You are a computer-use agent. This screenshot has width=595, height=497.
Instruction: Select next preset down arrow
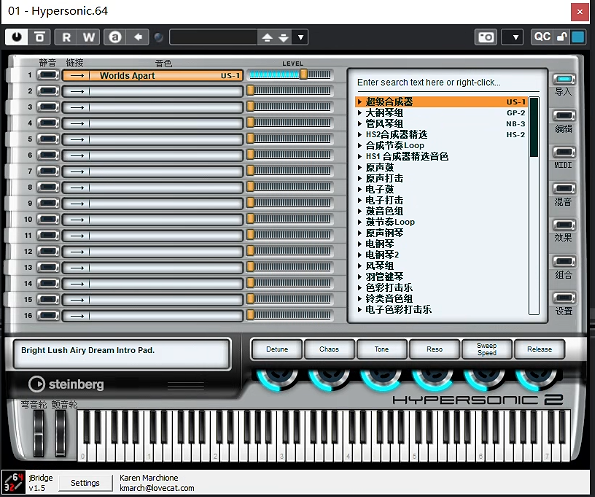[284, 37]
